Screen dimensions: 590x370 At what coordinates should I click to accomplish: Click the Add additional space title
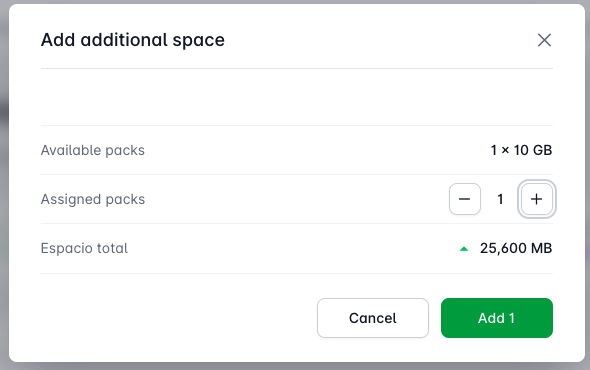[132, 40]
